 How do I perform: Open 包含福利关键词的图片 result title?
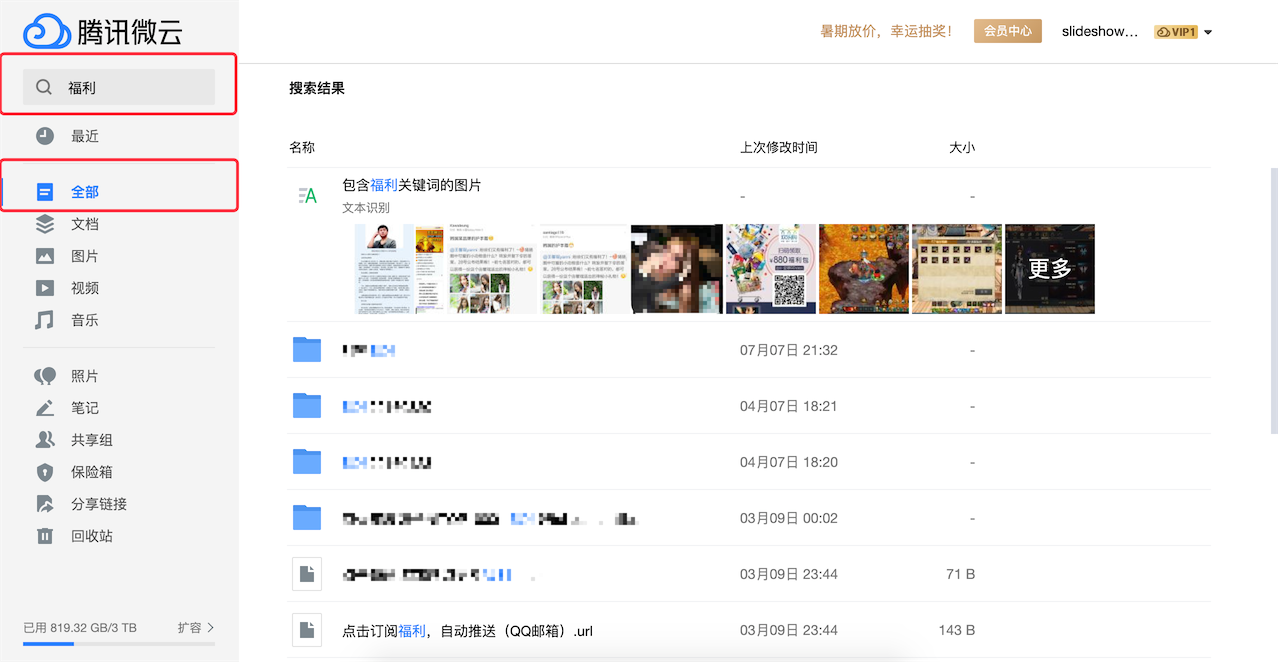[x=412, y=185]
